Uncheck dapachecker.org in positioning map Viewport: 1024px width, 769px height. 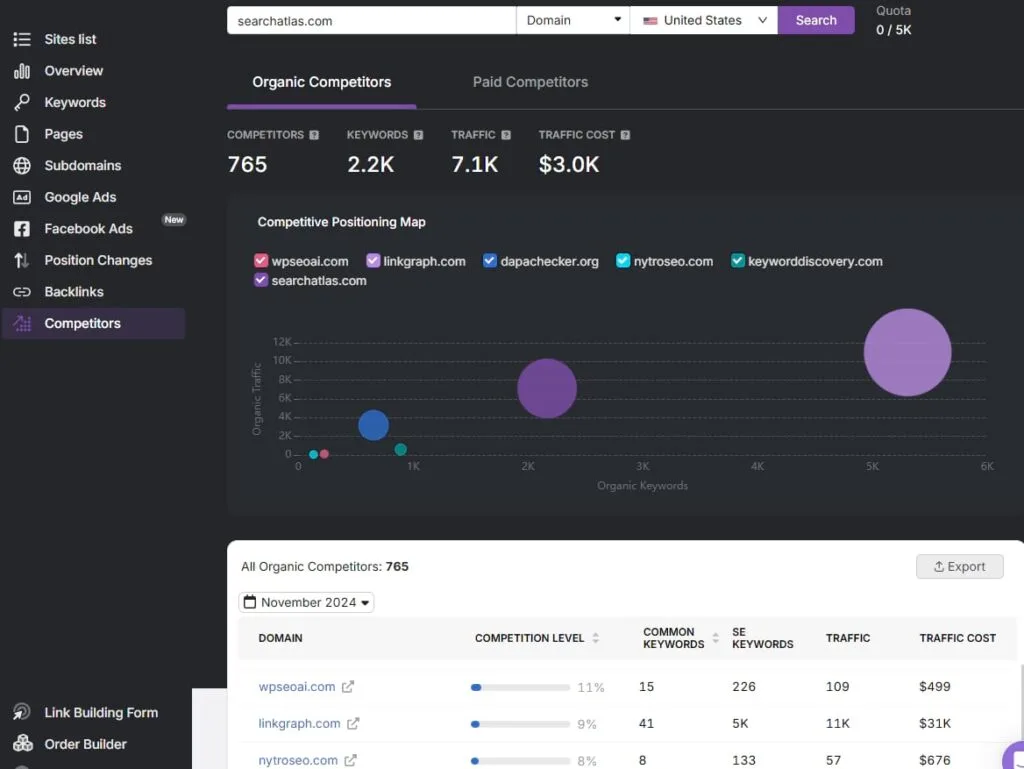[490, 260]
